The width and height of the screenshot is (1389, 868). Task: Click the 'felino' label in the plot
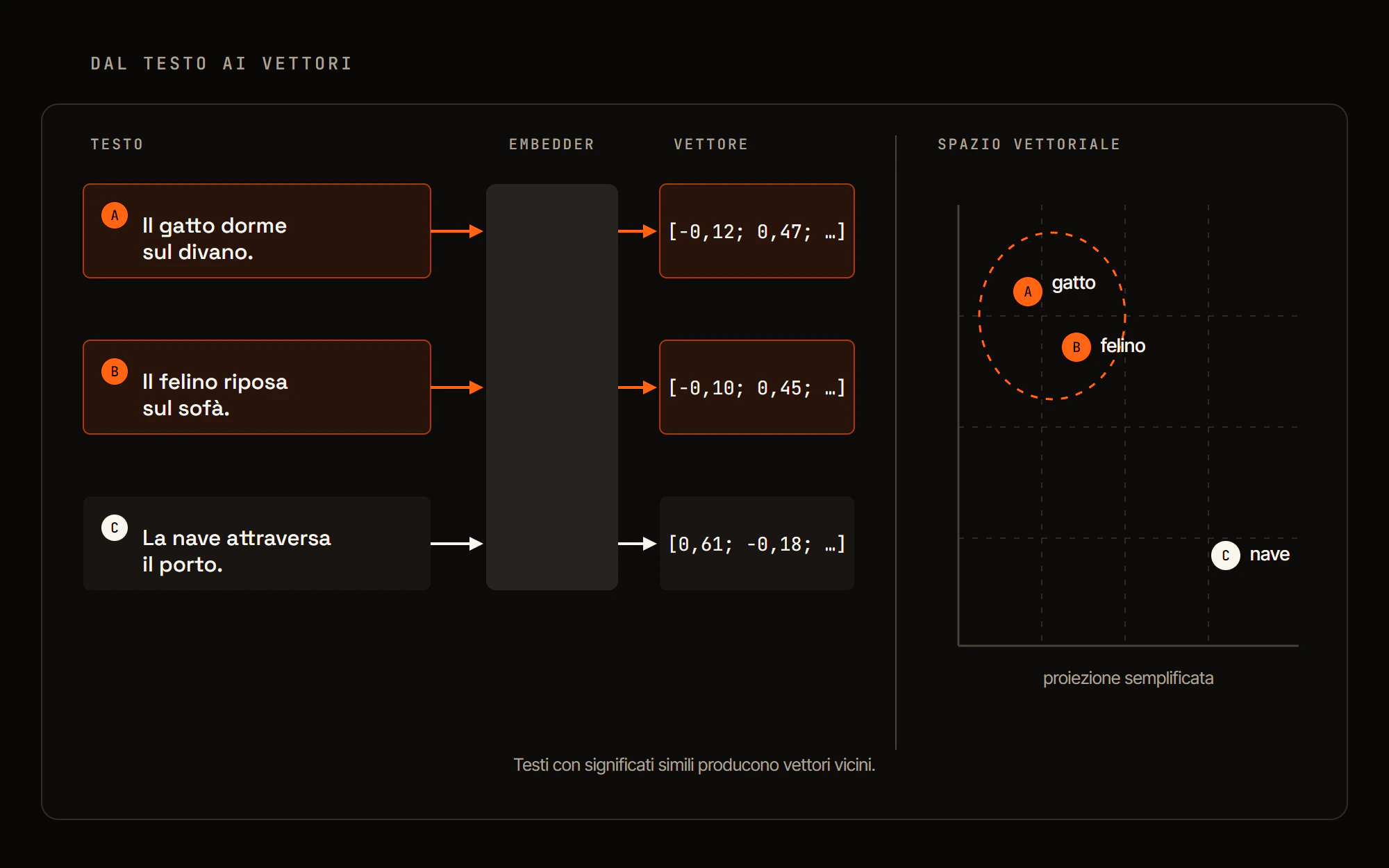(1123, 346)
